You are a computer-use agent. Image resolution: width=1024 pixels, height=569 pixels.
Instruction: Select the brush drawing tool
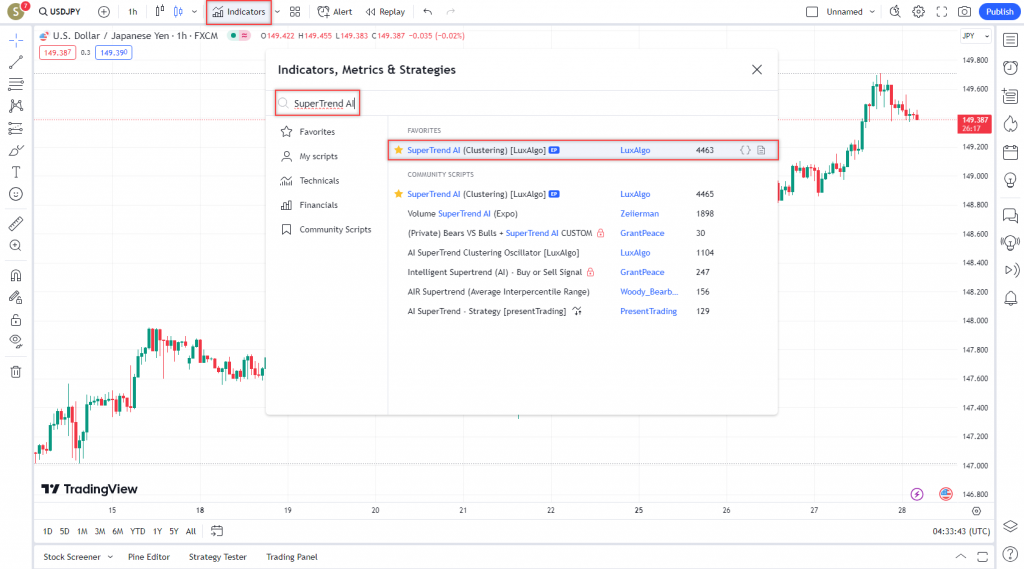point(16,150)
